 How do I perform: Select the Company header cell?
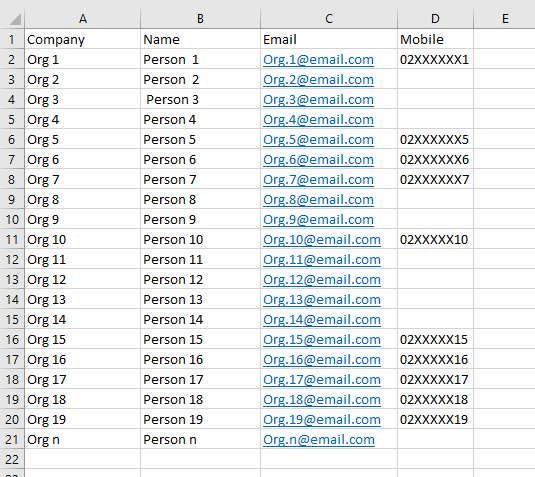click(x=83, y=39)
